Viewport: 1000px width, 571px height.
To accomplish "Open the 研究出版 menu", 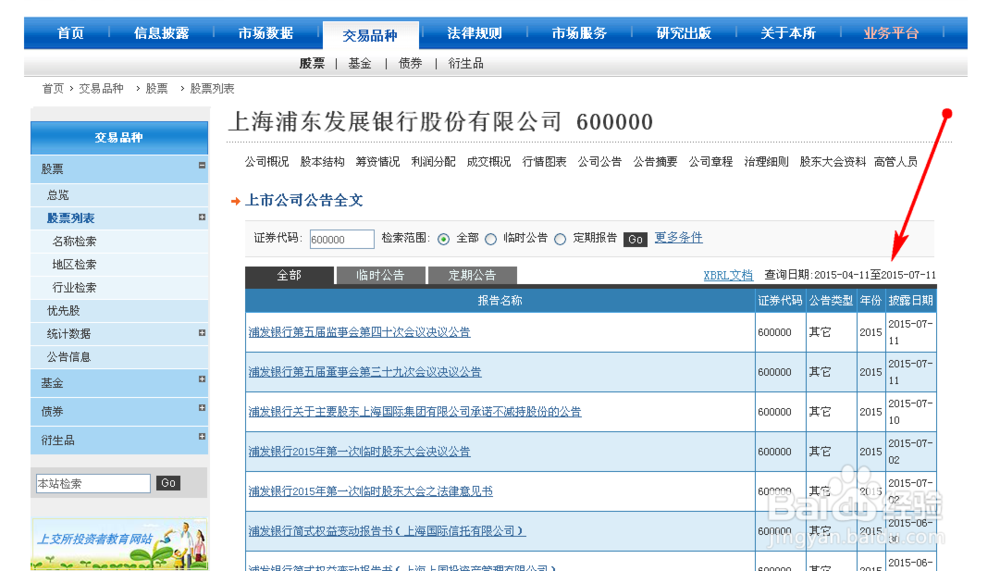I will point(684,33).
